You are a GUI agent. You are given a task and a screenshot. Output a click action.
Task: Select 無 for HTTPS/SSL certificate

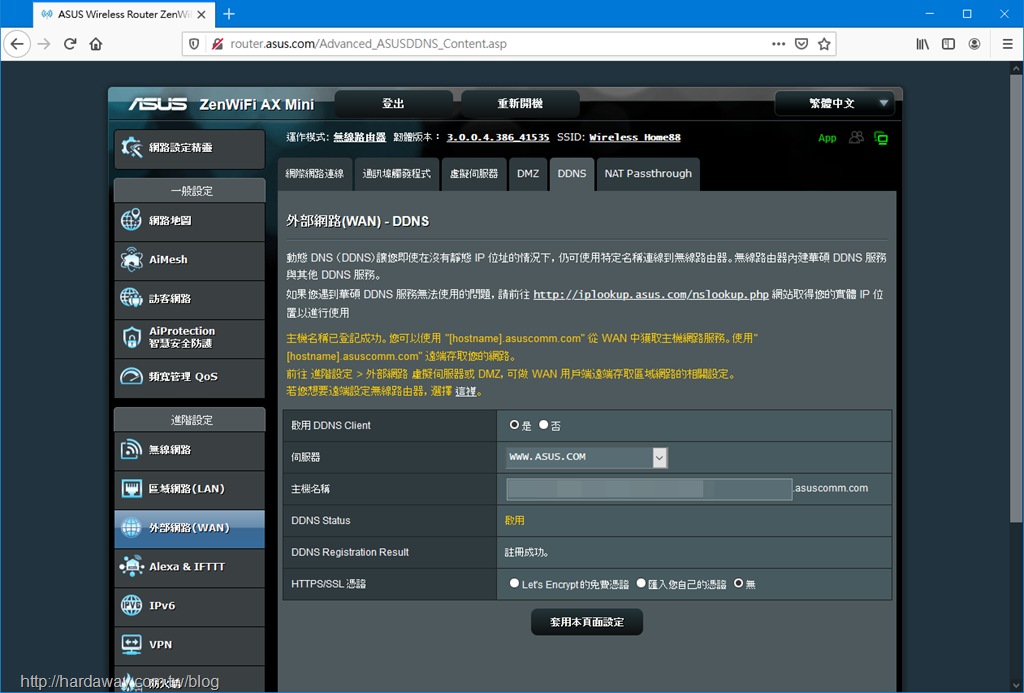[x=739, y=583]
